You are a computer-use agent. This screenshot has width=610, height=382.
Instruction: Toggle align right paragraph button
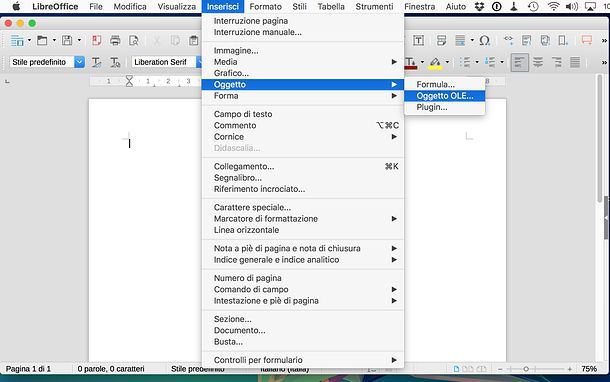tap(557, 62)
